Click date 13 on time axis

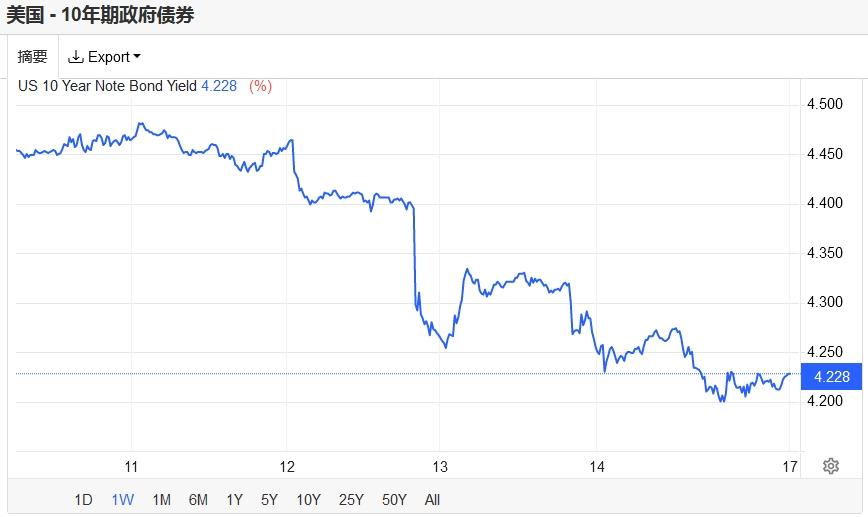tap(440, 466)
